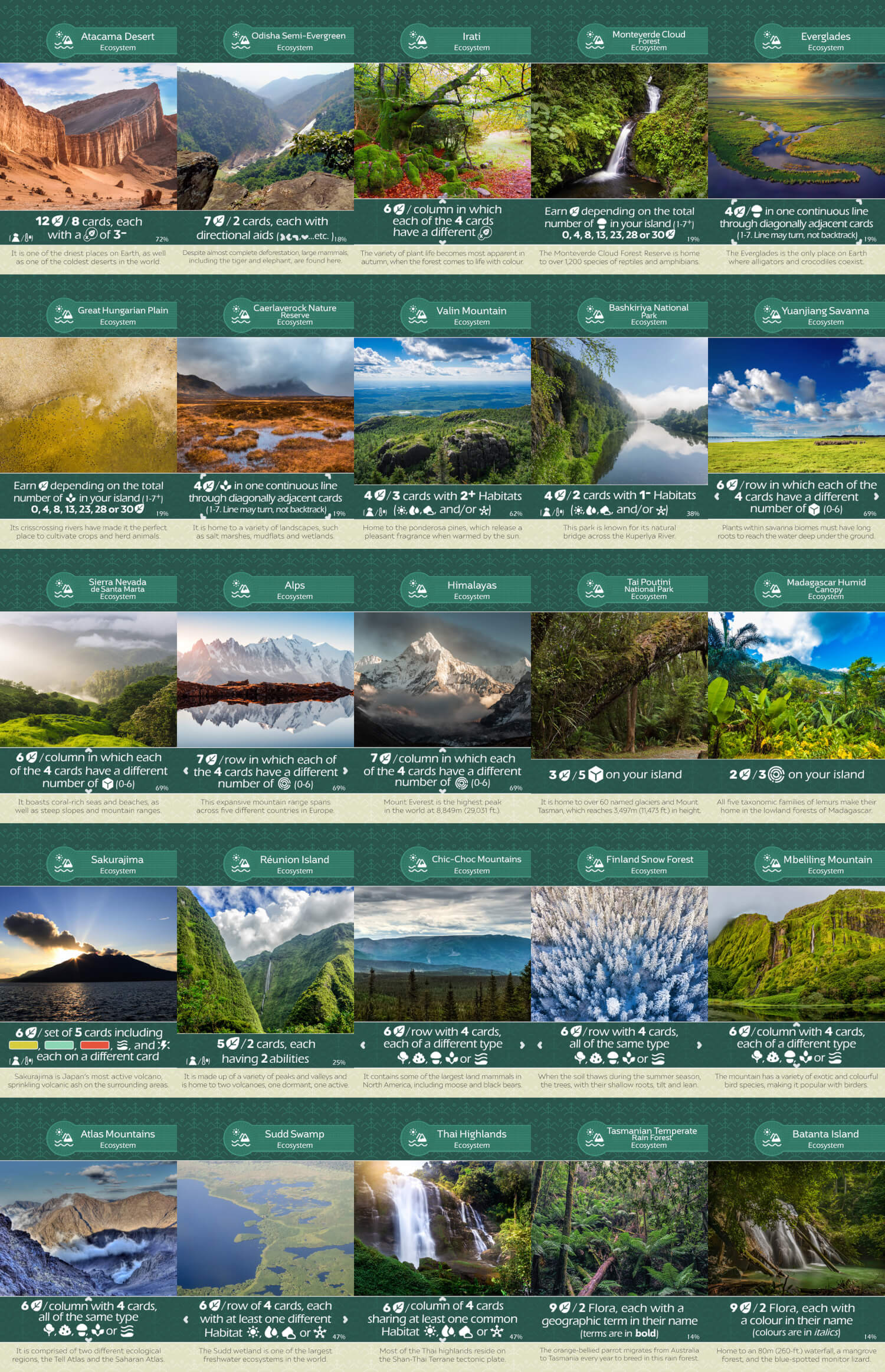Image resolution: width=885 pixels, height=1372 pixels.
Task: Click the ecosystem icon beside Sakurajima title
Action: (63, 863)
